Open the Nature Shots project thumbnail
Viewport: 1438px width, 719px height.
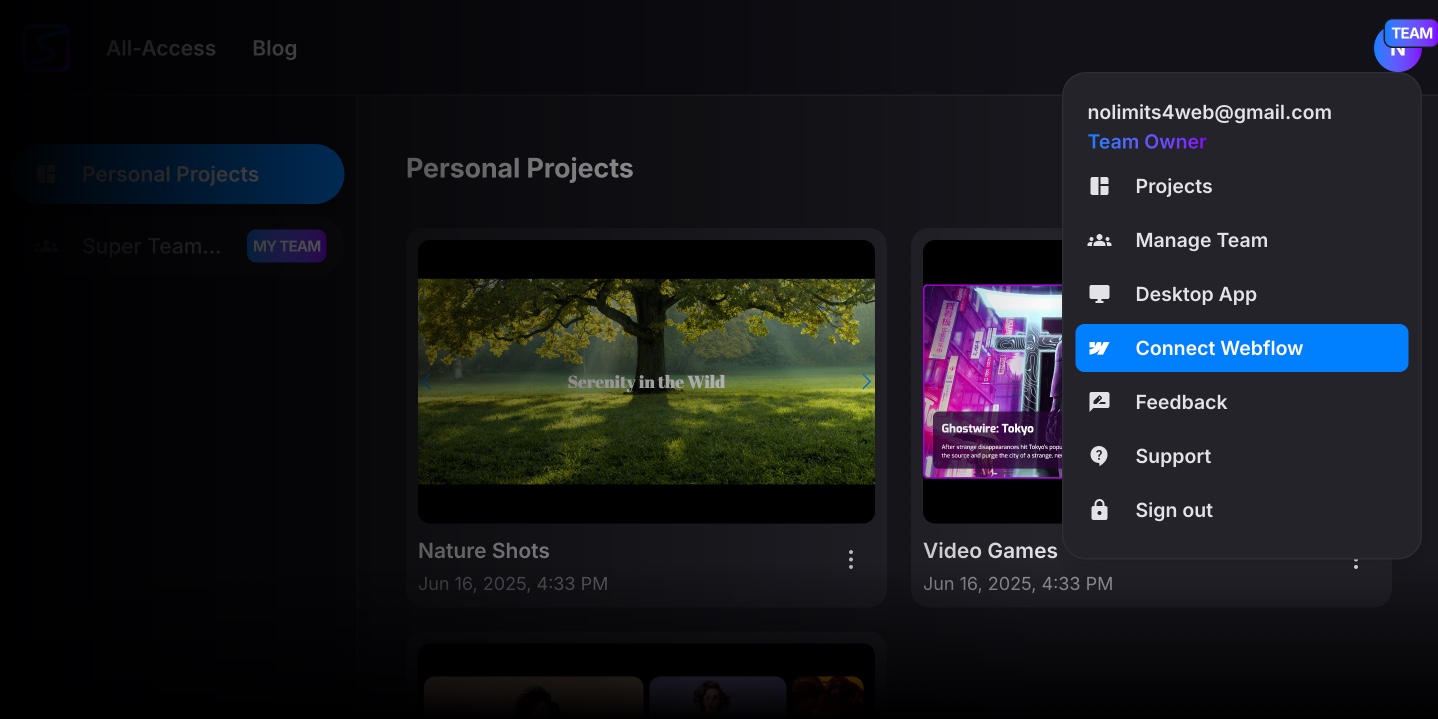coord(646,381)
